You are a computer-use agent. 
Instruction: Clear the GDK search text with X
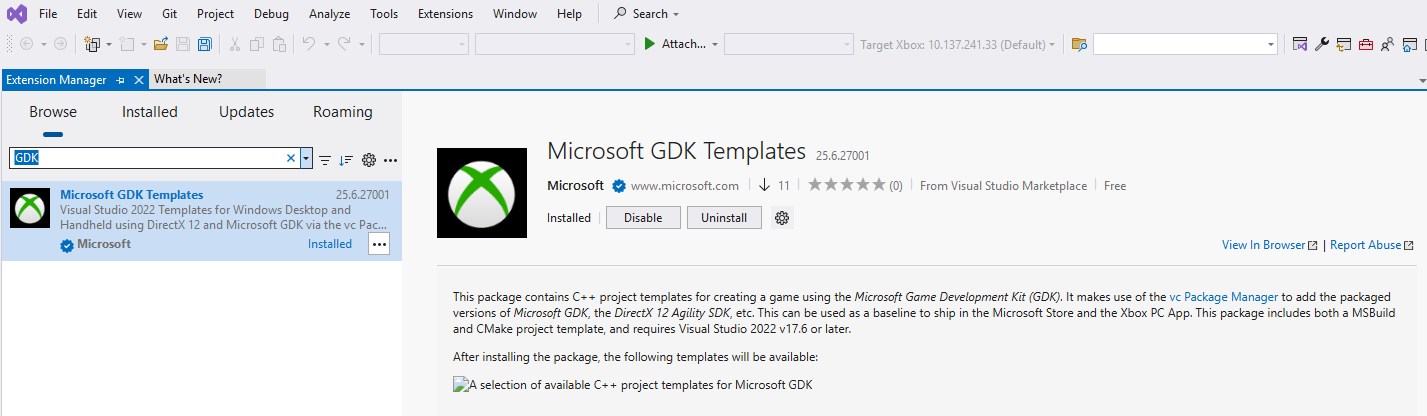(291, 158)
